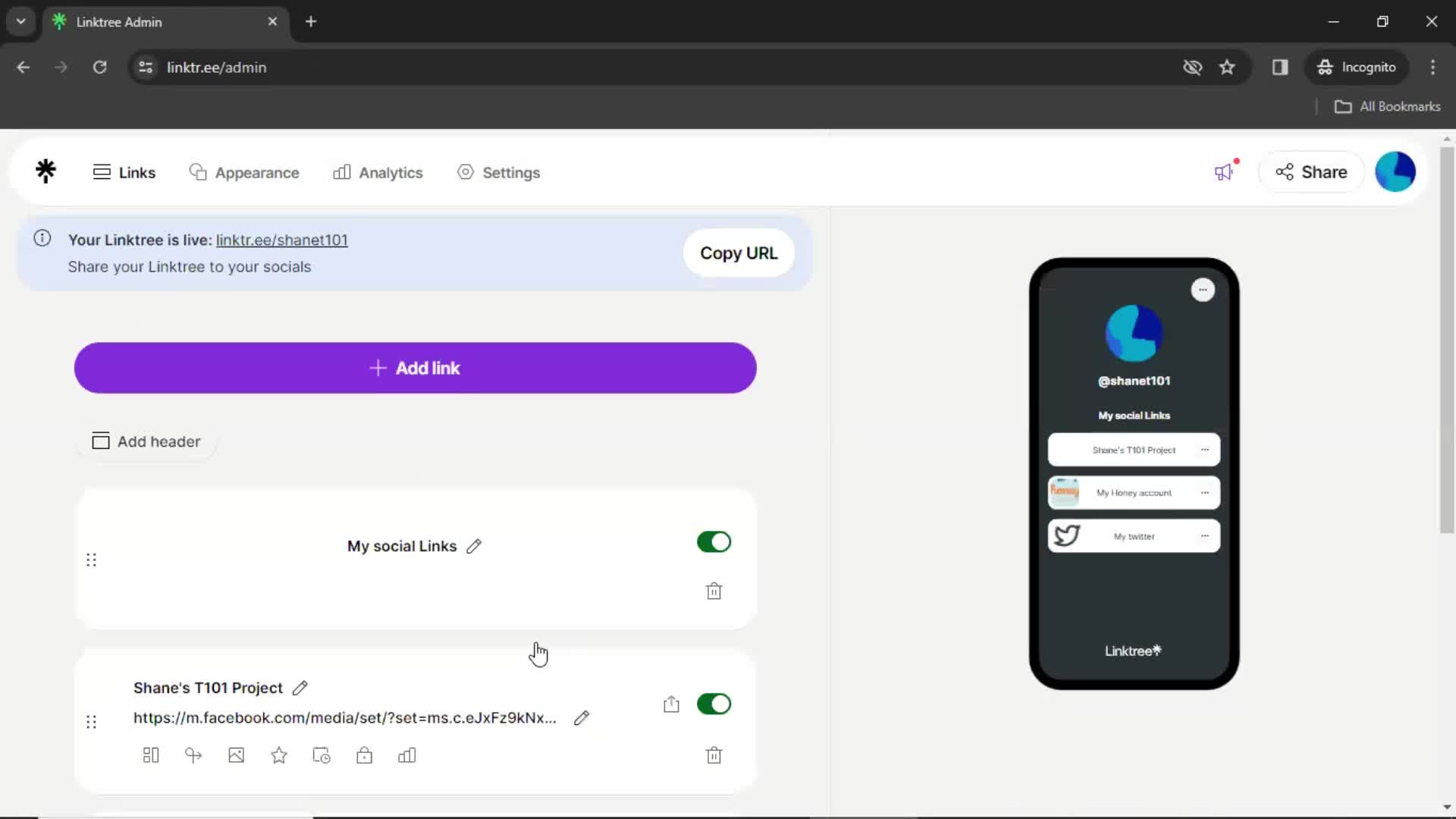Click the thumbnail/preview icon on Shane's T101 Project

[236, 755]
